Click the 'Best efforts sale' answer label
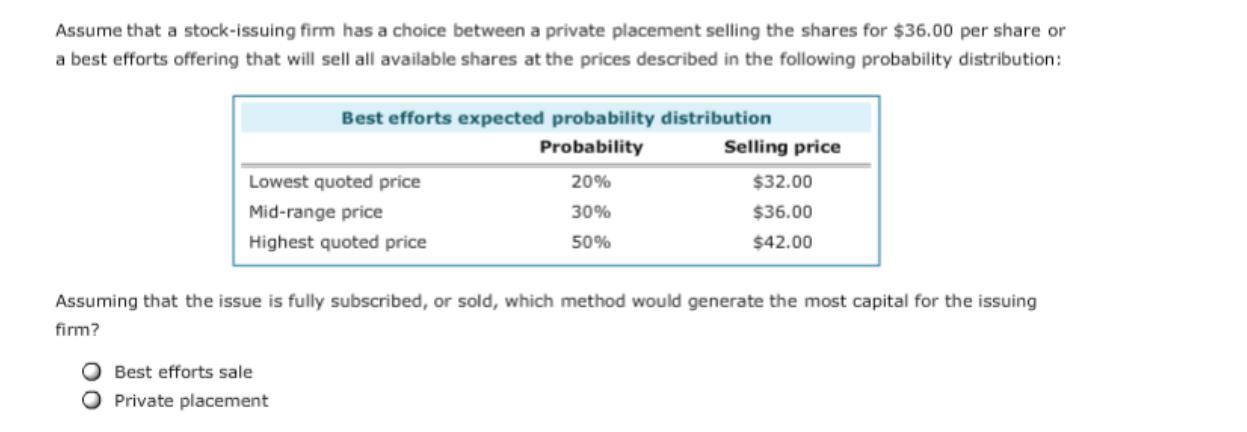The image size is (1247, 432). pos(183,372)
